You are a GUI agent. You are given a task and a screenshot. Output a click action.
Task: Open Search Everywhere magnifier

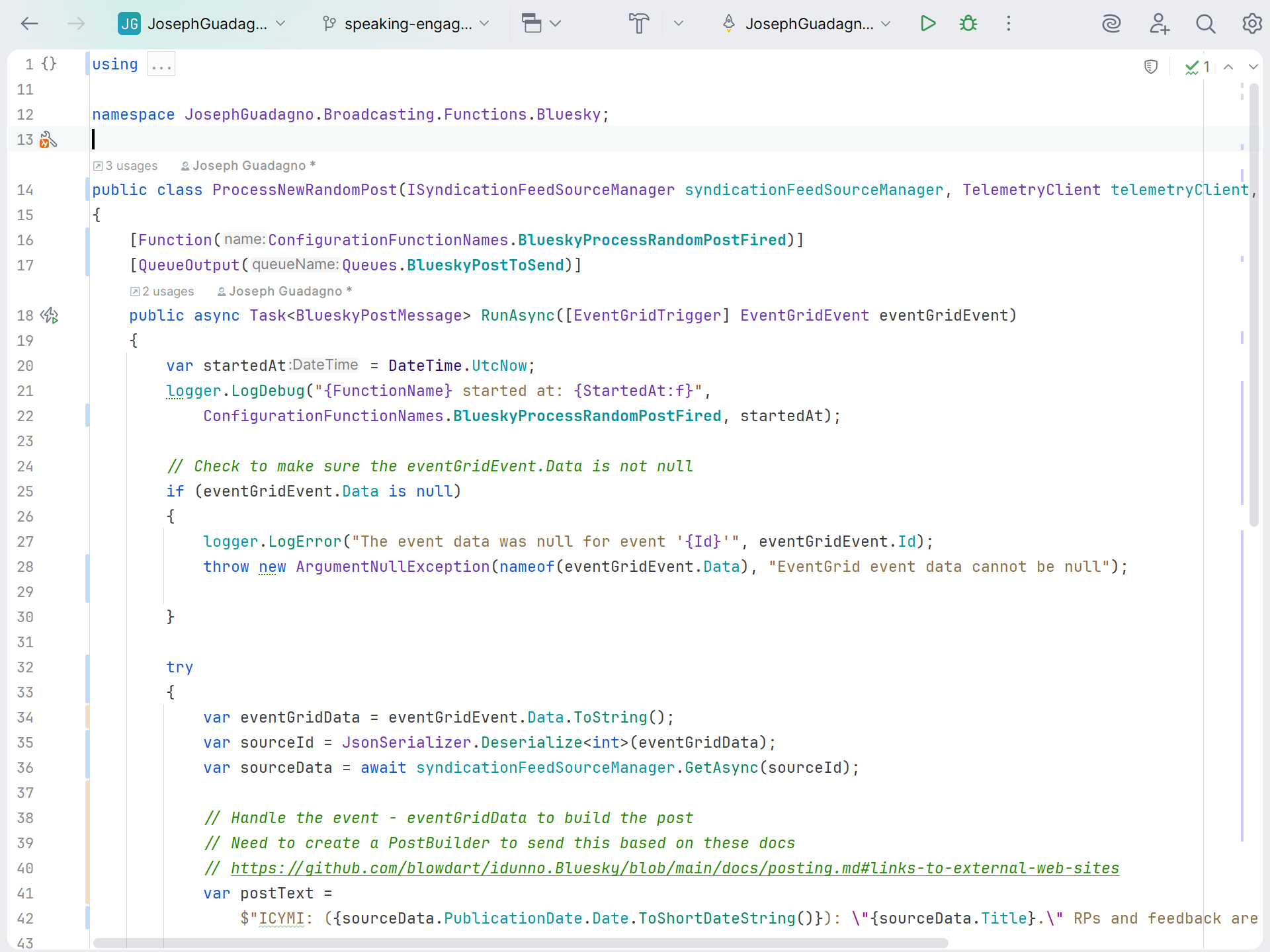1205,24
